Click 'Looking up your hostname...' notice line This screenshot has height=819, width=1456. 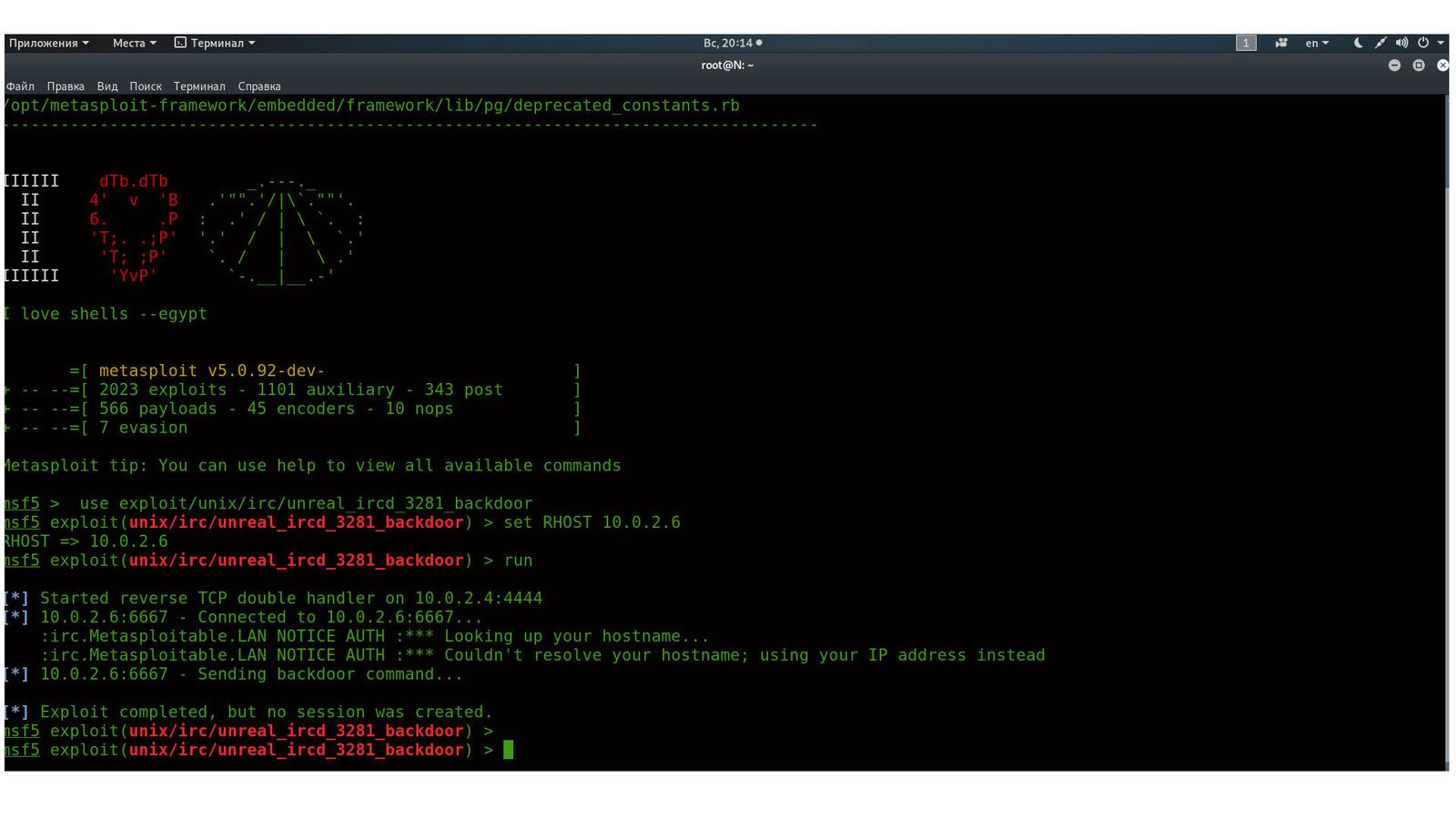tap(374, 636)
